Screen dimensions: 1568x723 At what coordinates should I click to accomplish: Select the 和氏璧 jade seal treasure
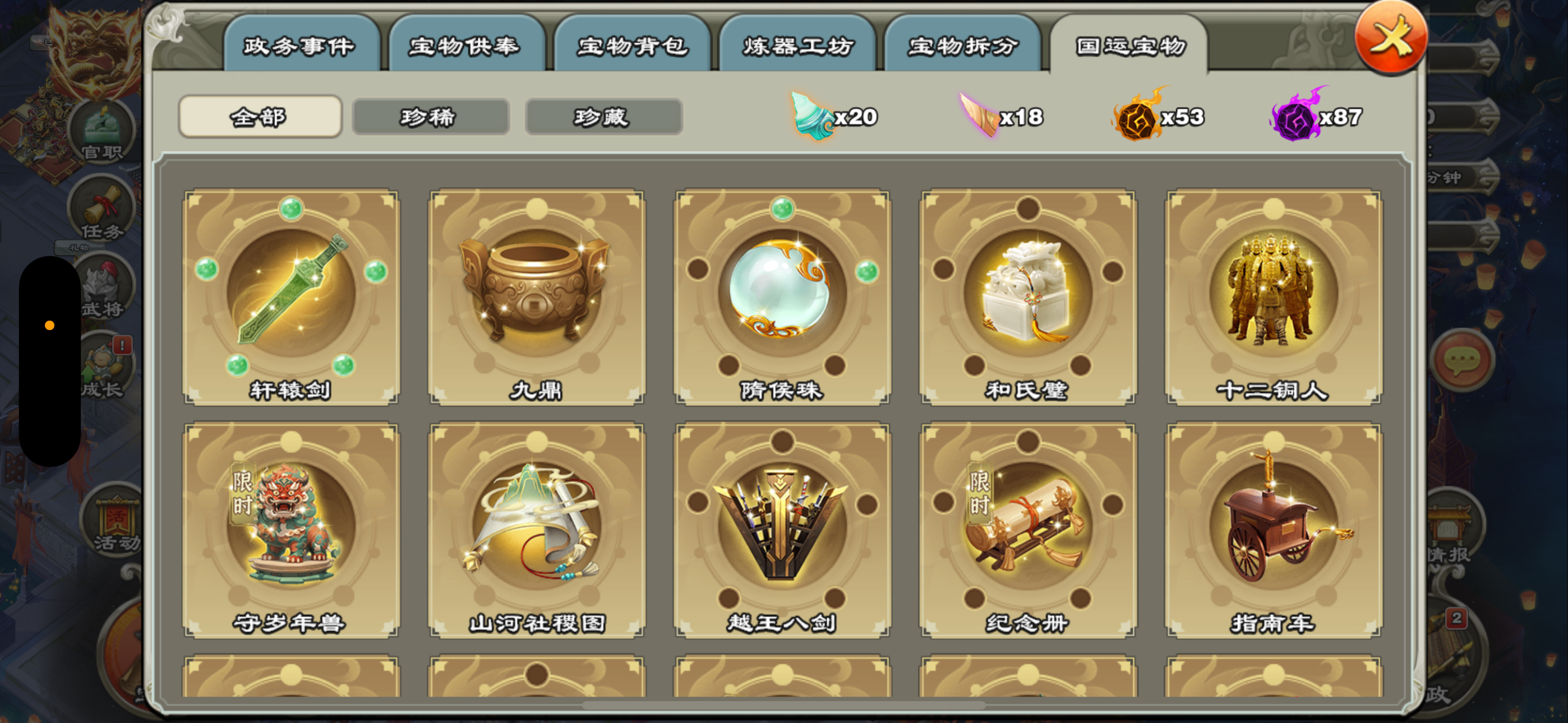(x=1028, y=297)
